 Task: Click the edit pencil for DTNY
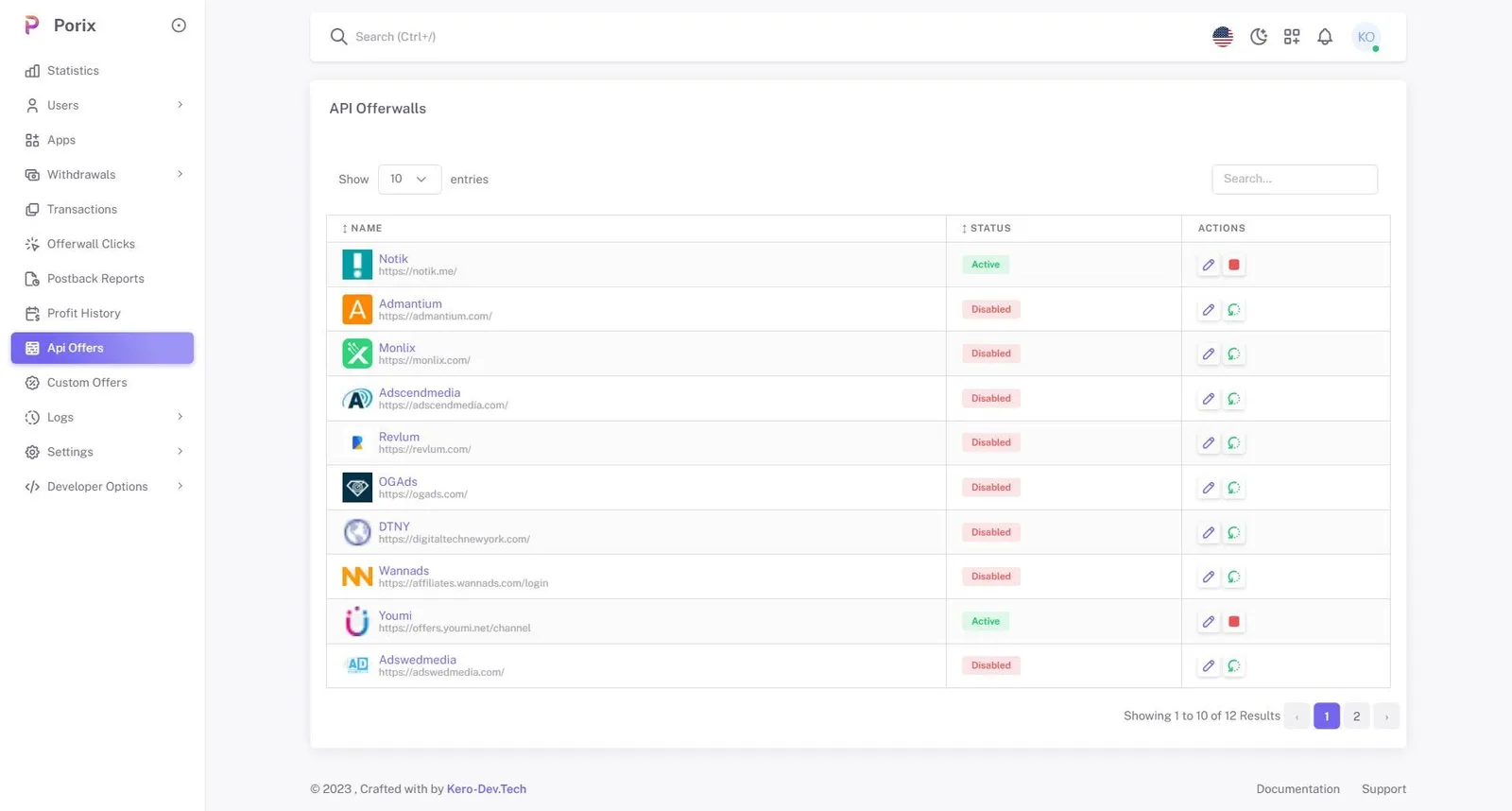click(1209, 533)
